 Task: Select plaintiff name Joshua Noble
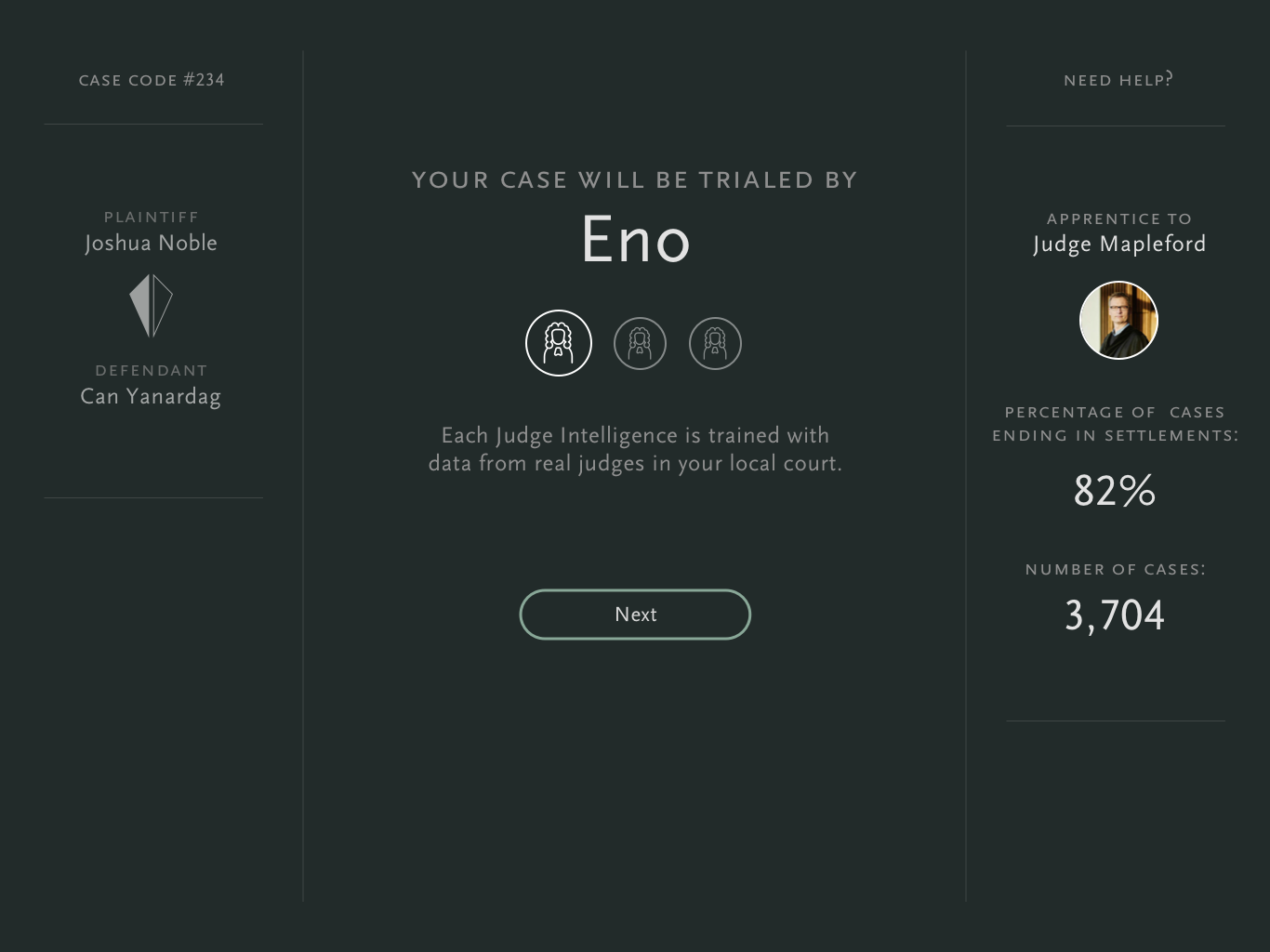pyautogui.click(x=151, y=244)
